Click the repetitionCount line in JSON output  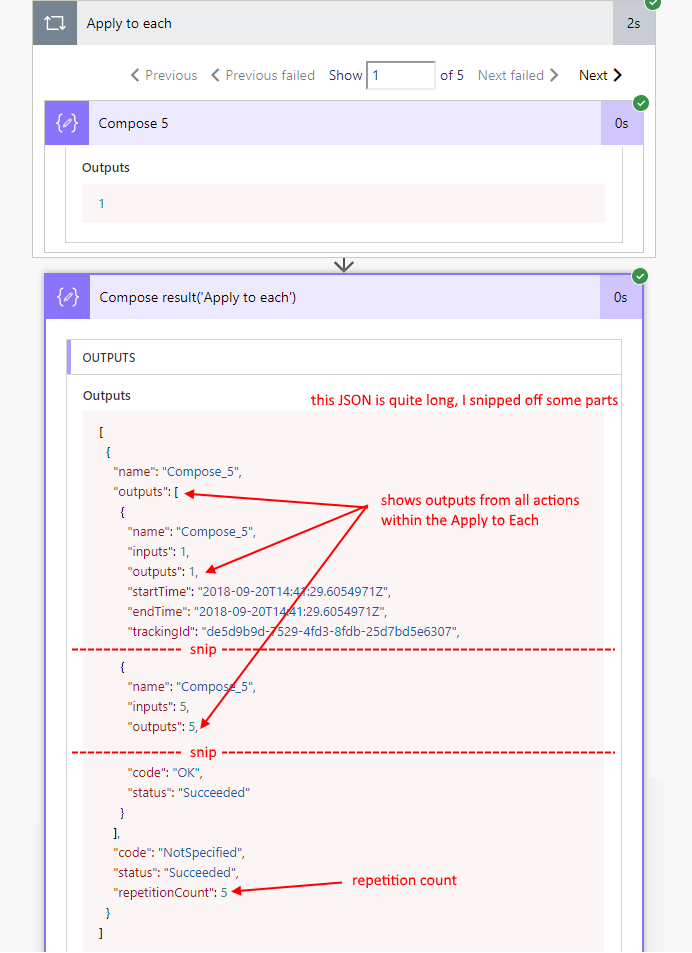click(x=176, y=892)
